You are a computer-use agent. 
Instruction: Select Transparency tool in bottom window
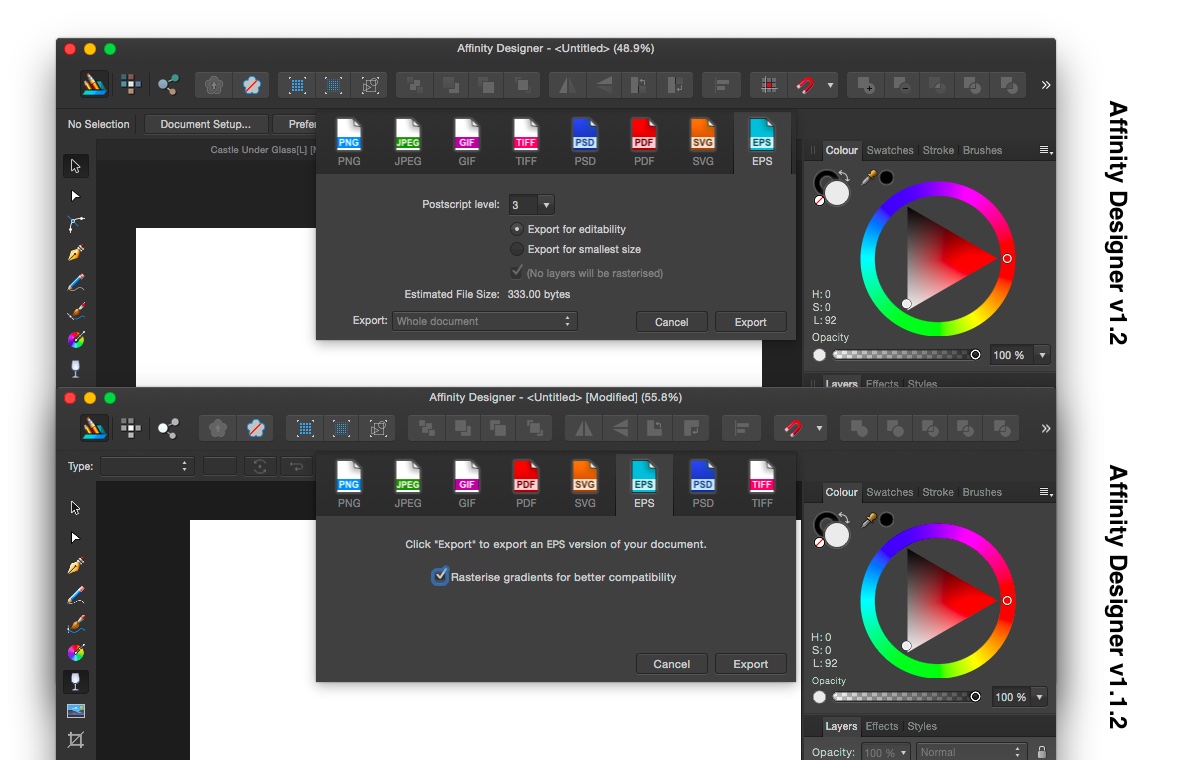(x=75, y=682)
